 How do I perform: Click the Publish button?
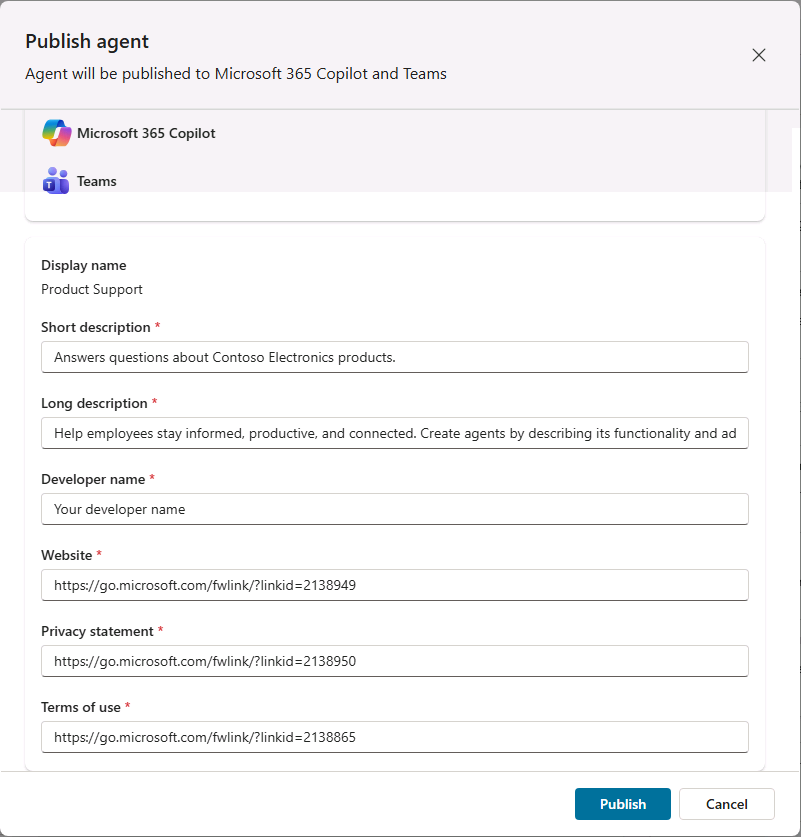tap(622, 804)
